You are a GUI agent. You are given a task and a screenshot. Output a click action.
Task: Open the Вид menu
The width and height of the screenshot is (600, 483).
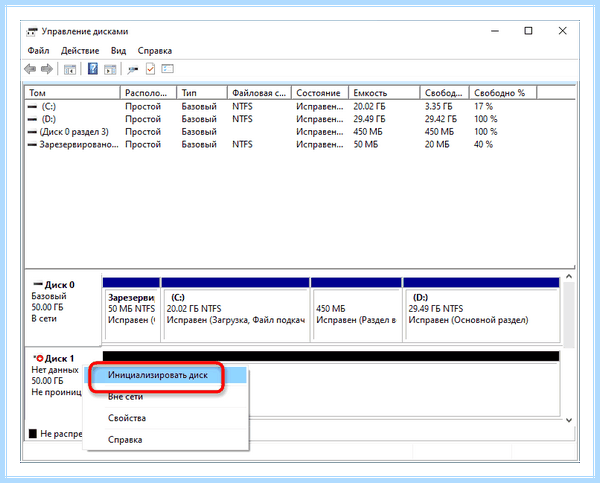(118, 51)
